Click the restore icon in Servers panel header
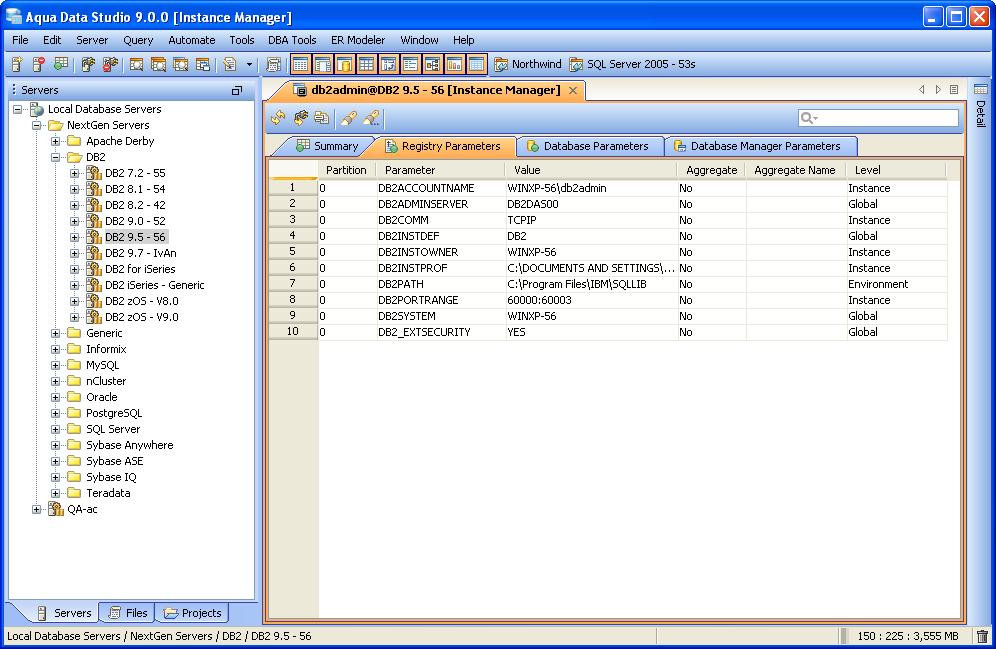 coord(237,91)
